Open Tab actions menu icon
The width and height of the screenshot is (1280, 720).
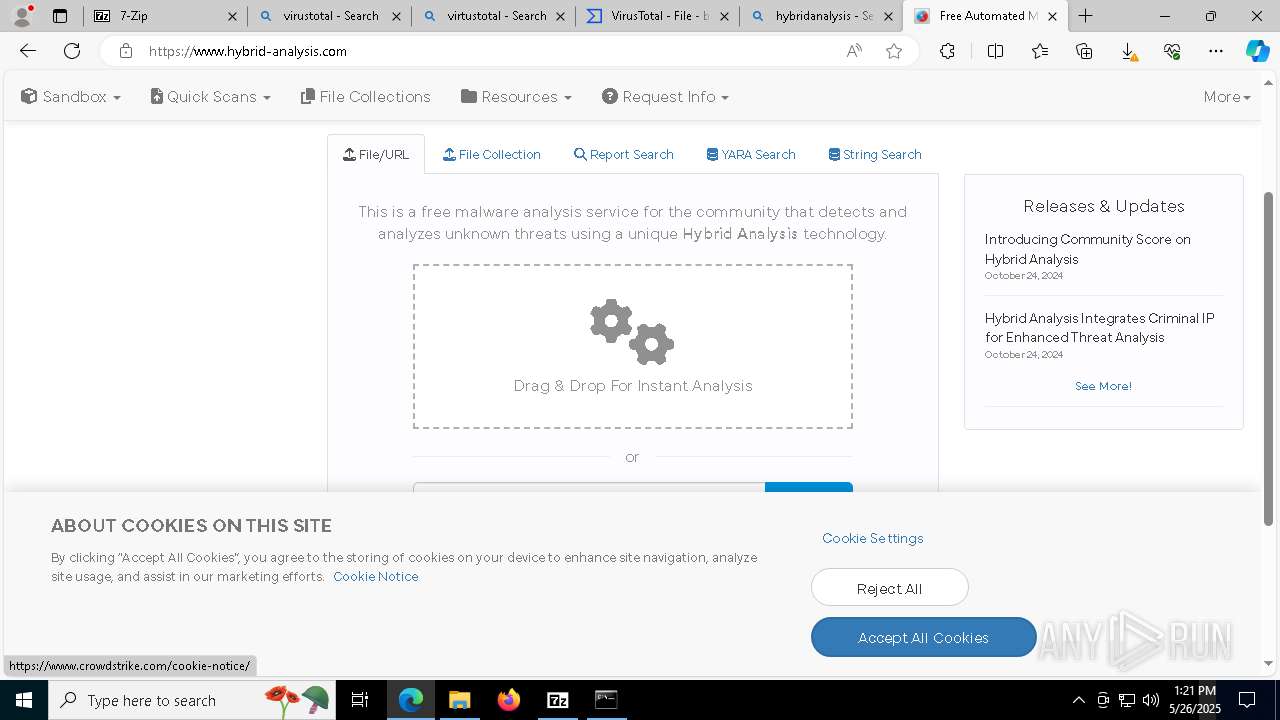60,16
